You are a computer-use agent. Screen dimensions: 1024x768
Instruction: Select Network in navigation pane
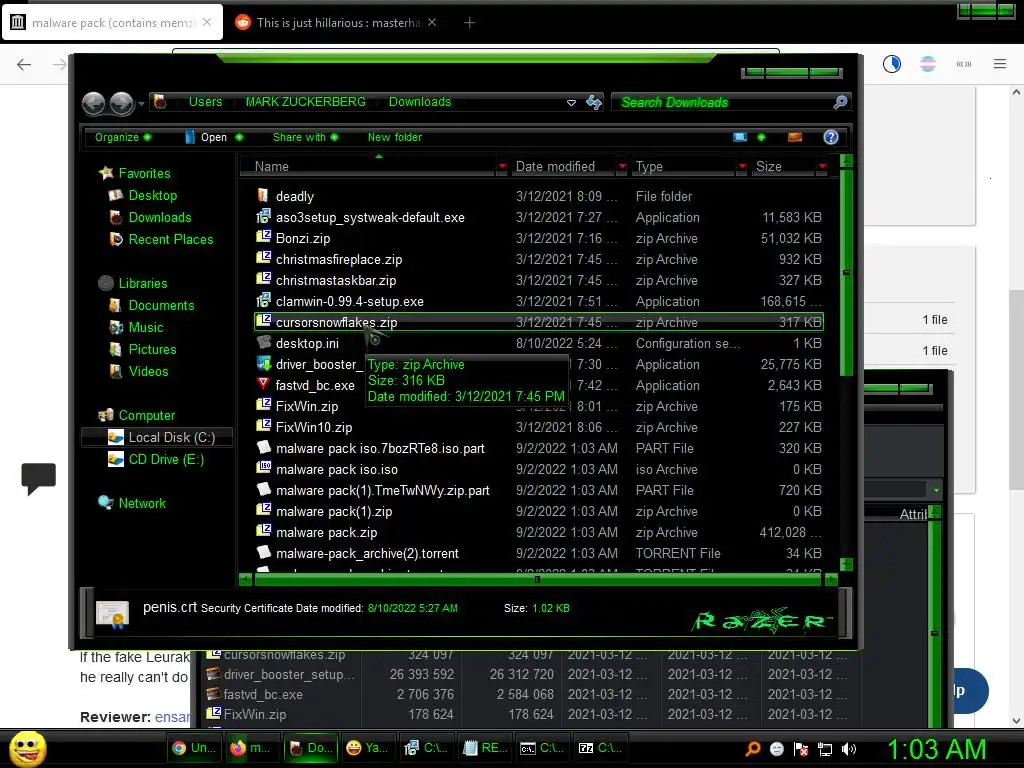pyautogui.click(x=142, y=503)
